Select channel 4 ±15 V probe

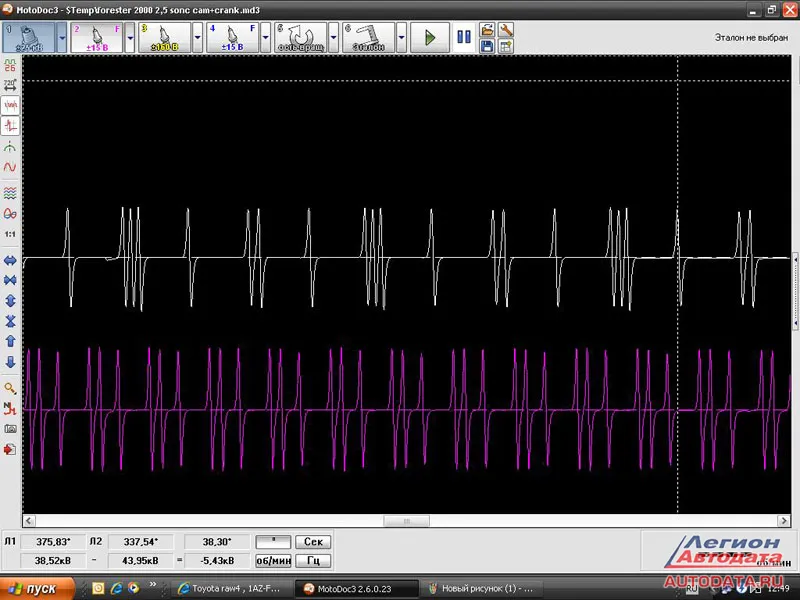click(232, 37)
